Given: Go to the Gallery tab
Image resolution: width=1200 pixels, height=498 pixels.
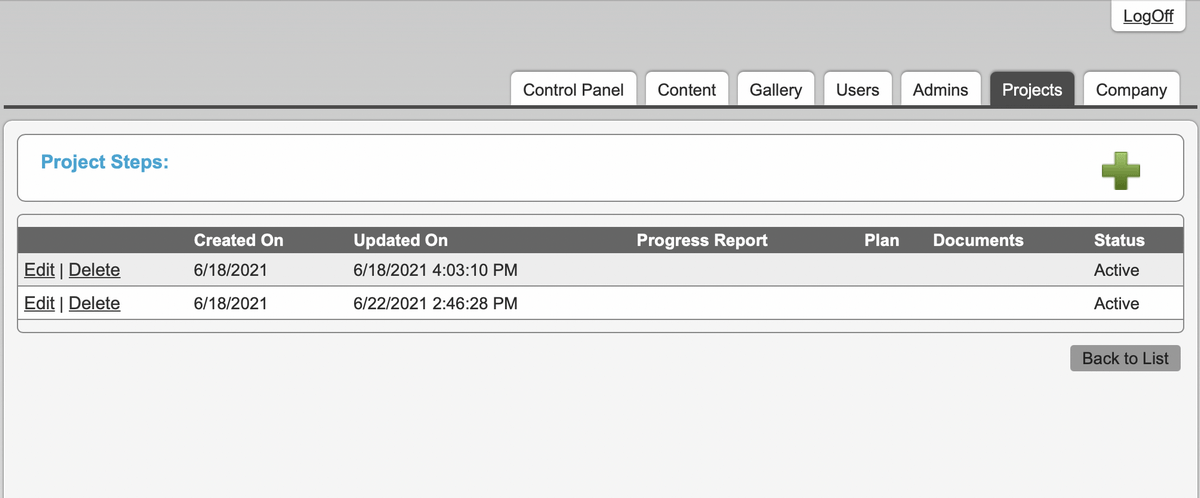Looking at the screenshot, I should [776, 90].
